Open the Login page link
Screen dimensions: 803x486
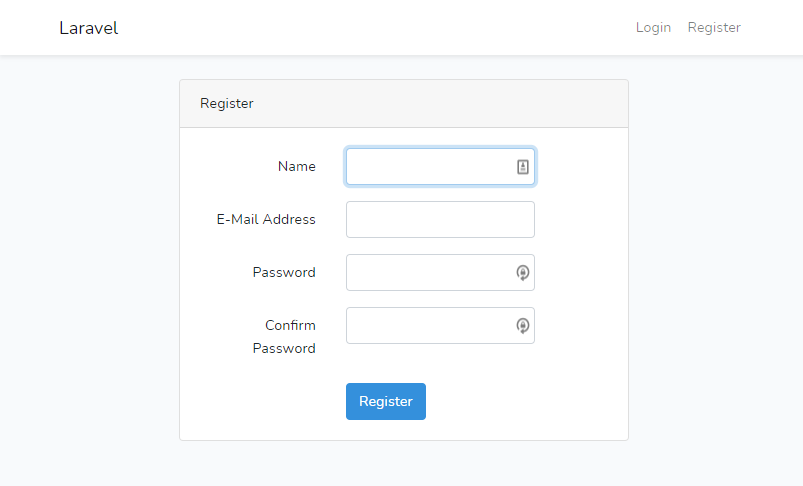pos(653,27)
